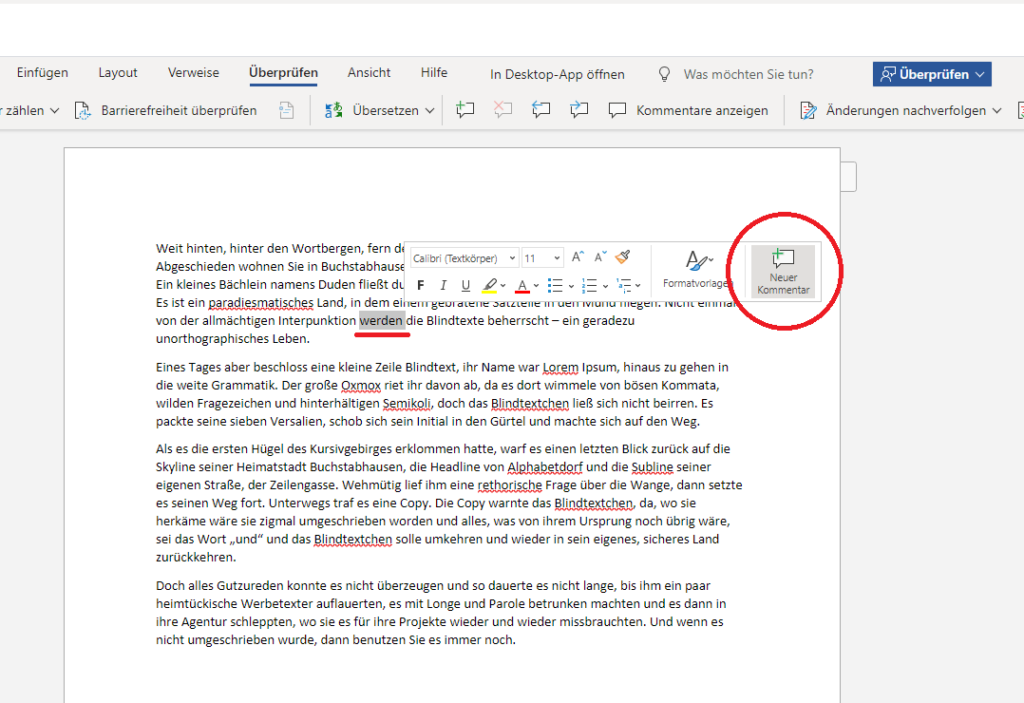1024x703 pixels.
Task: Increase font size with the grow icon
Action: [x=578, y=257]
